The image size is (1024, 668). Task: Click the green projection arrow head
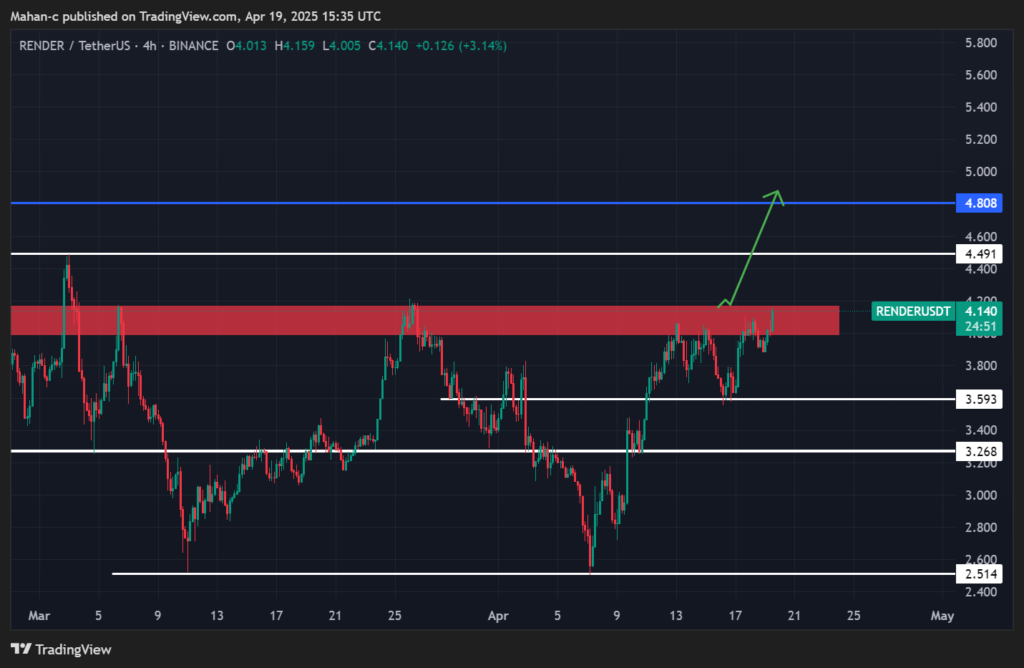coord(774,194)
